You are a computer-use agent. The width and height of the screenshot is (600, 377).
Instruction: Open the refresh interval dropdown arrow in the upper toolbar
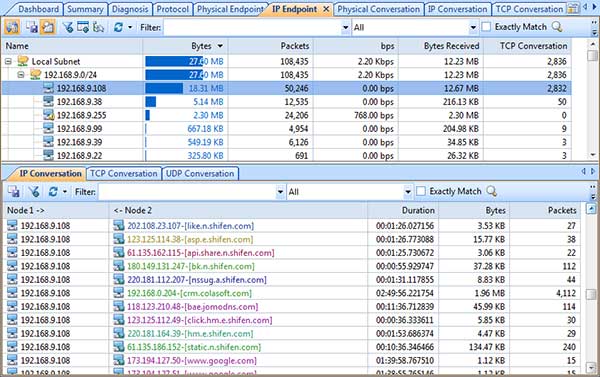pyautogui.click(x=130, y=28)
